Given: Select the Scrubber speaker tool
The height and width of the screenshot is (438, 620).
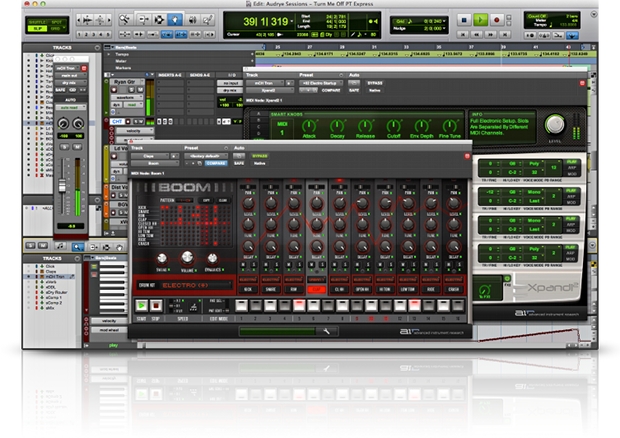Looking at the screenshot, I should pos(192,19).
